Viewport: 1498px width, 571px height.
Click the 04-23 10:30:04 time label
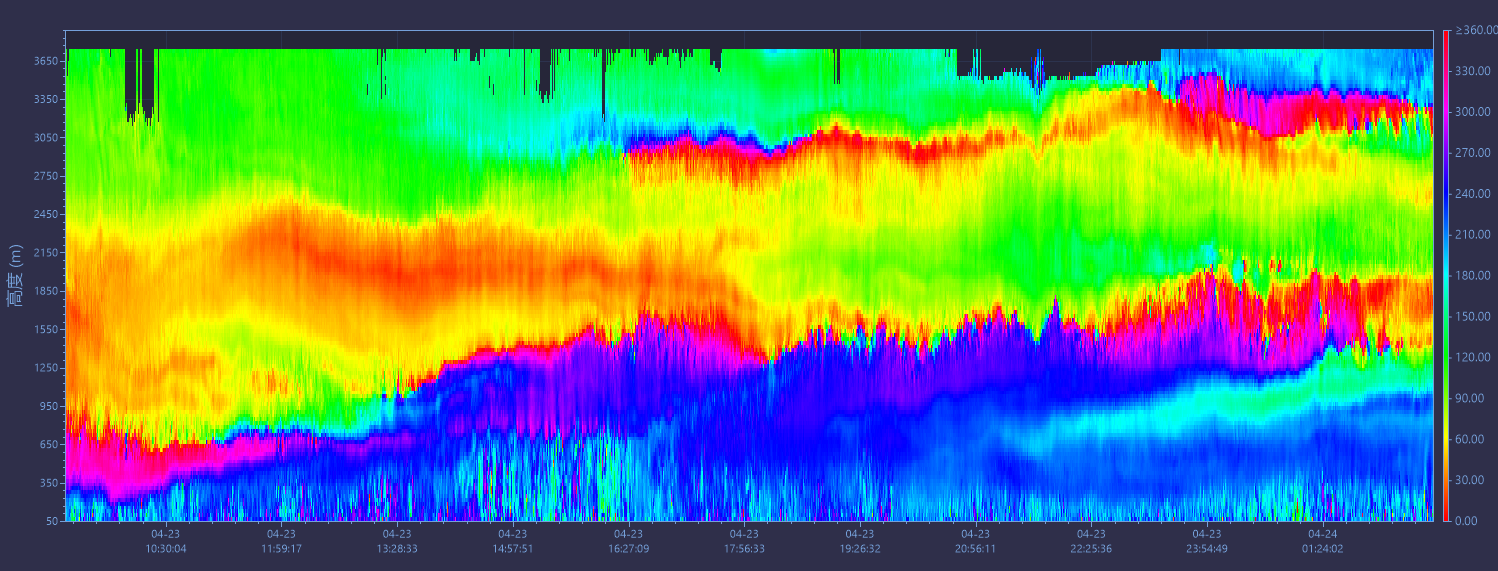pyautogui.click(x=166, y=541)
